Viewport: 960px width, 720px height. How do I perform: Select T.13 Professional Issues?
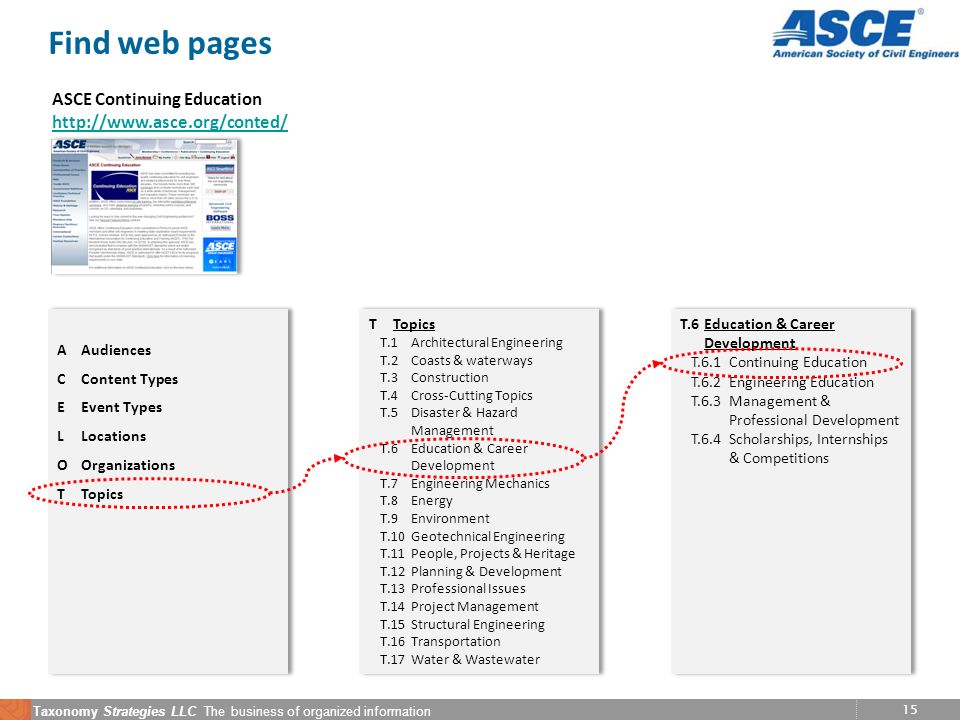452,588
